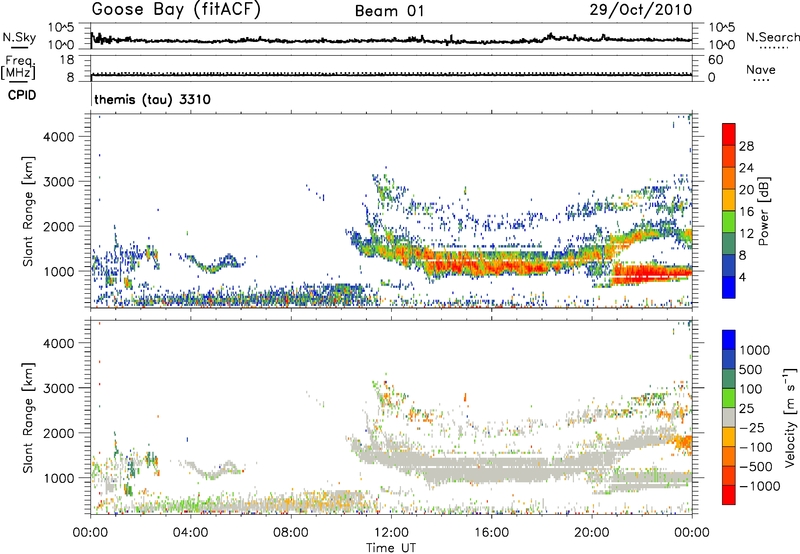Screen dimensions: 800x554
Task: Click the '60' tick on the Nave axis
Action: coord(715,60)
